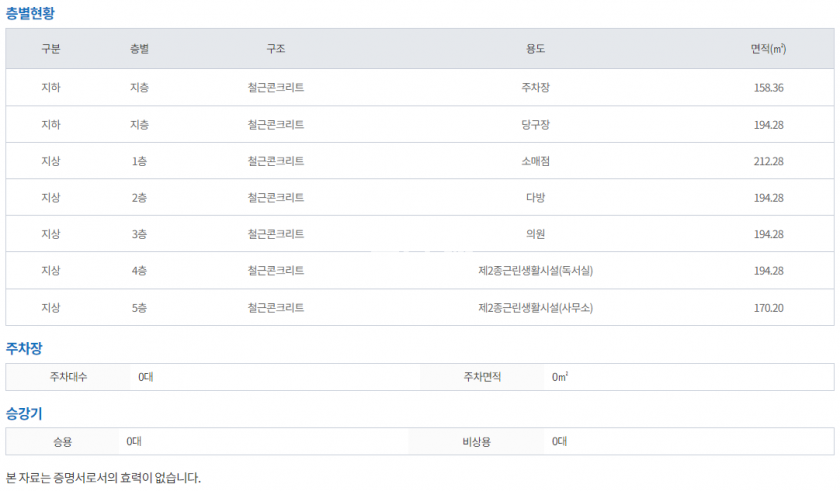Click the 층별 column header
The width and height of the screenshot is (840, 491).
tap(139, 49)
